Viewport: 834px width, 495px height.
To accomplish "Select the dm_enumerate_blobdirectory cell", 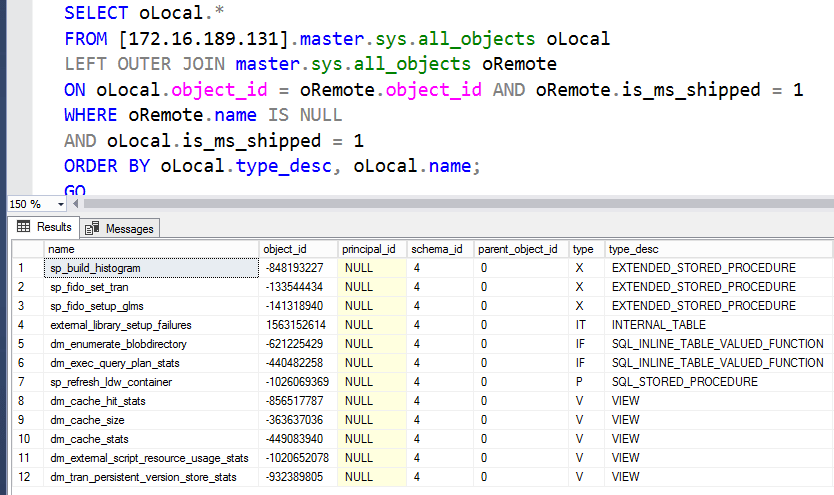I will pyautogui.click(x=151, y=344).
